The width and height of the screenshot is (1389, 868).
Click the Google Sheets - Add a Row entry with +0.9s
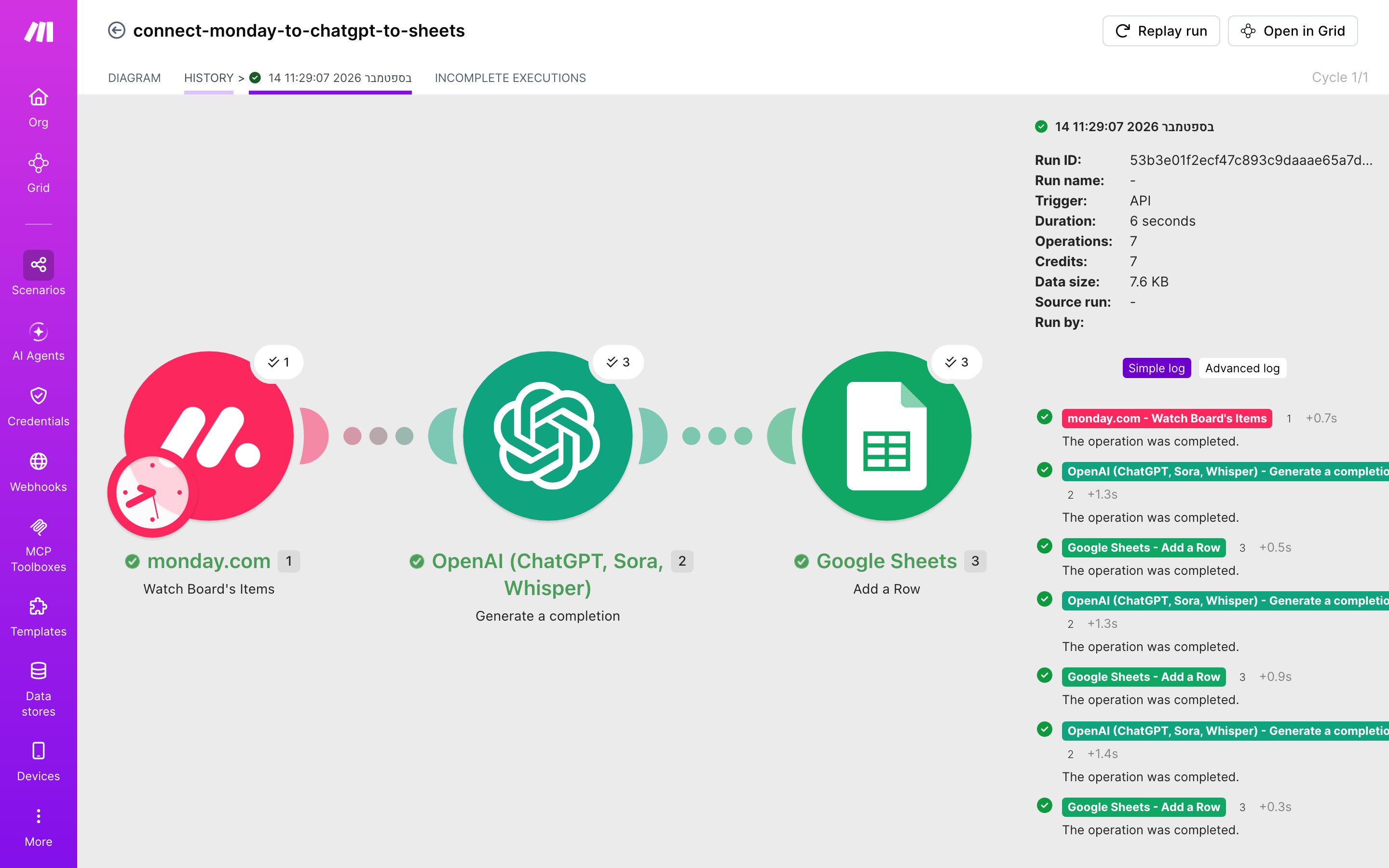1144,677
